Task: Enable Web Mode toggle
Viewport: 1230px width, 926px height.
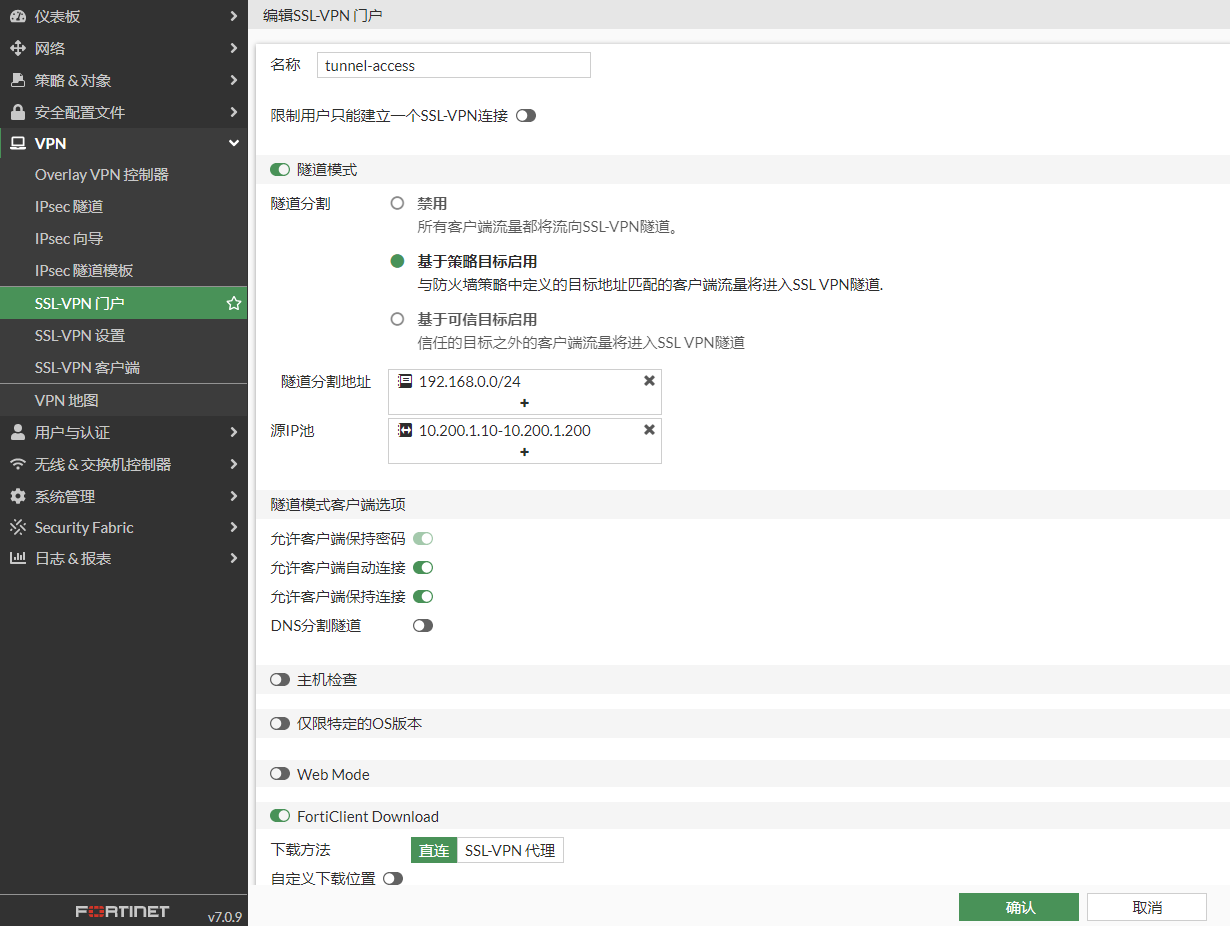Action: point(280,774)
